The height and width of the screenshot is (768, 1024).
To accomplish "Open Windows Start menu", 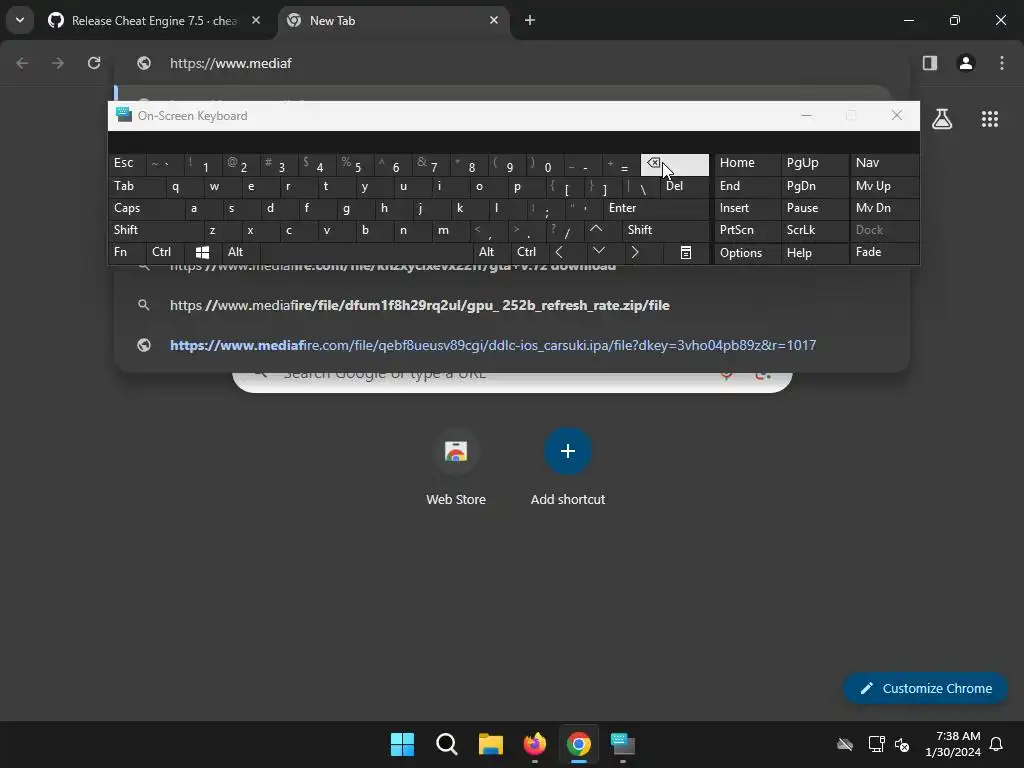I will point(402,744).
